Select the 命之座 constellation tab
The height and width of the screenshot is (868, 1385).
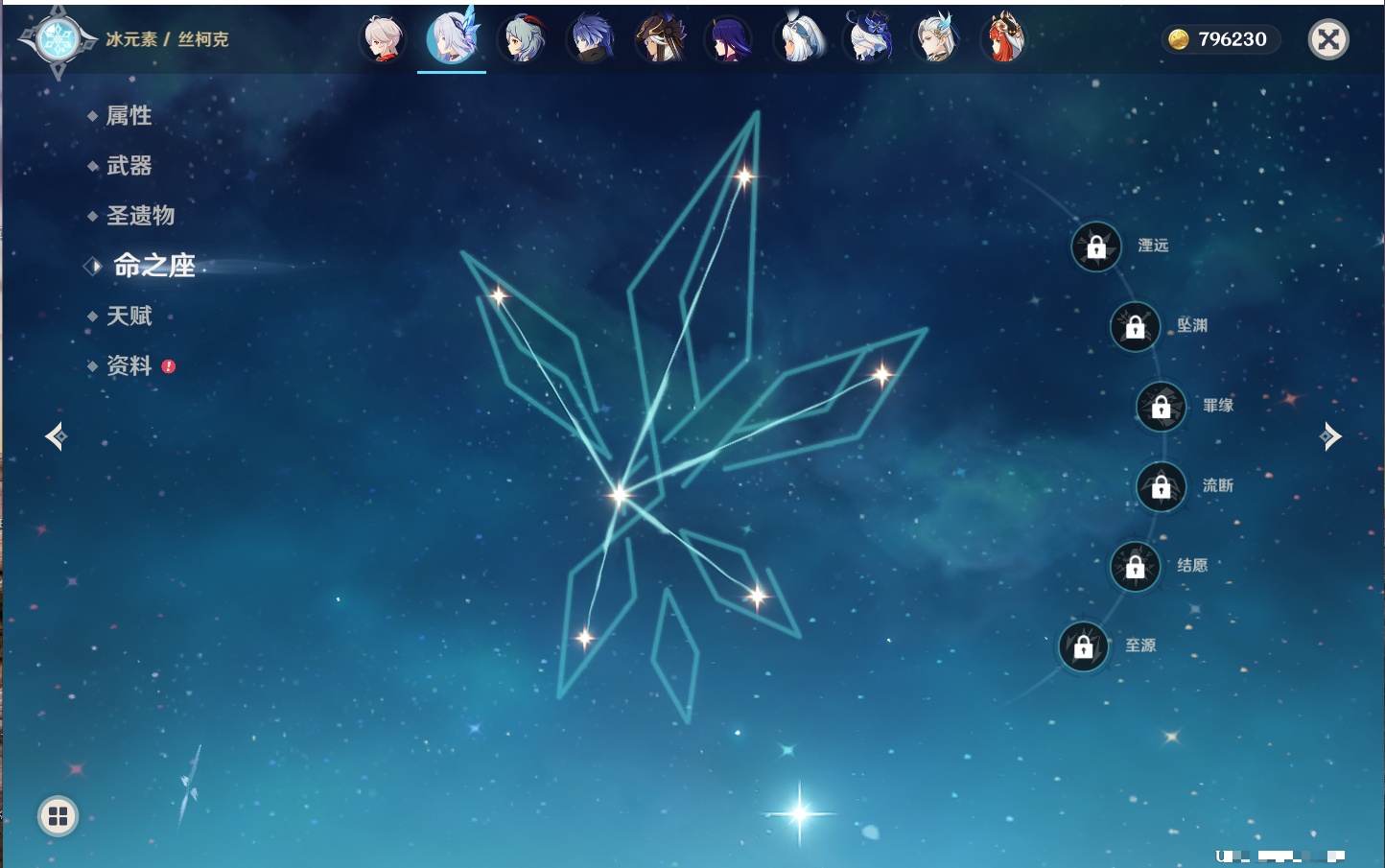(x=153, y=266)
